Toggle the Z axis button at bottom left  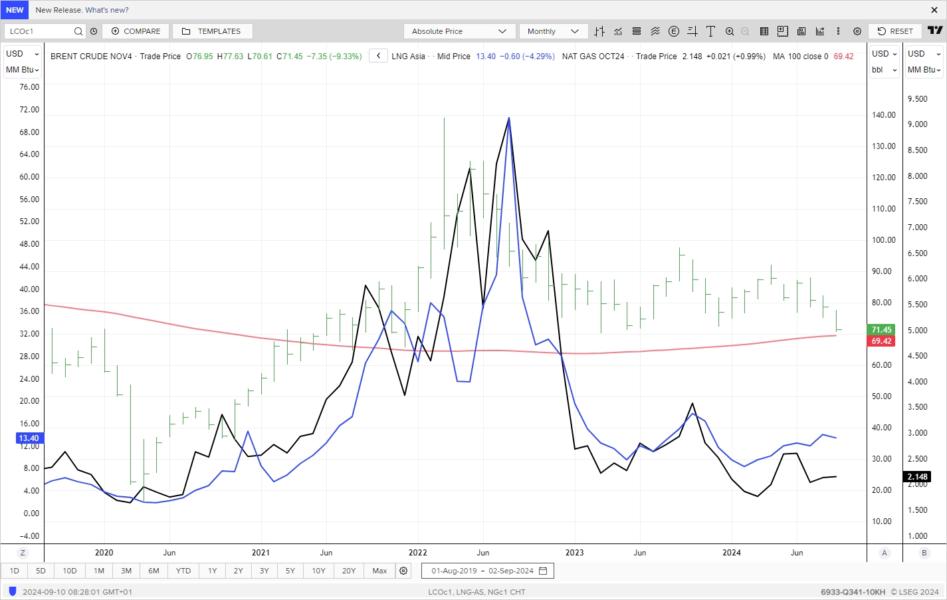[x=22, y=553]
